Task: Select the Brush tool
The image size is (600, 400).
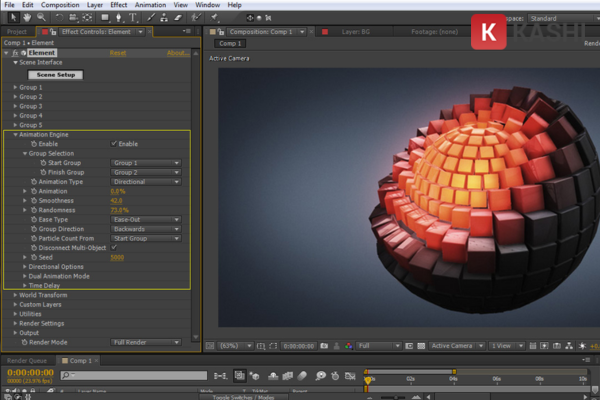Action: pyautogui.click(x=151, y=18)
